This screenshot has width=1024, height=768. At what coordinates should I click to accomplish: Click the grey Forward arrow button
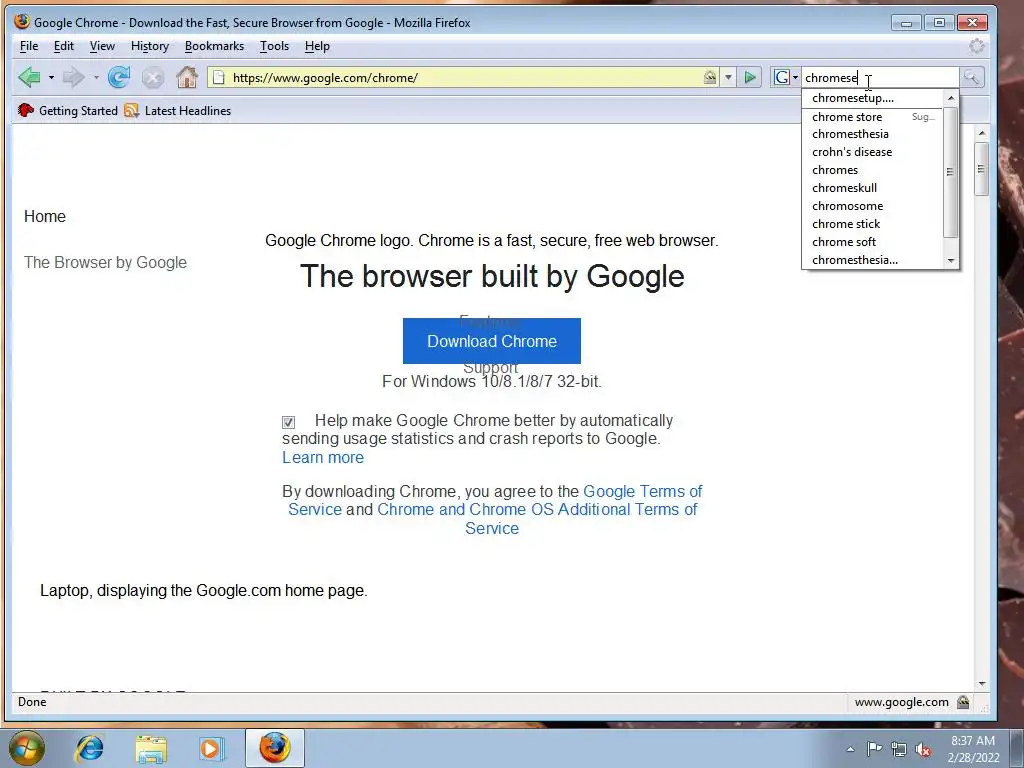73,78
